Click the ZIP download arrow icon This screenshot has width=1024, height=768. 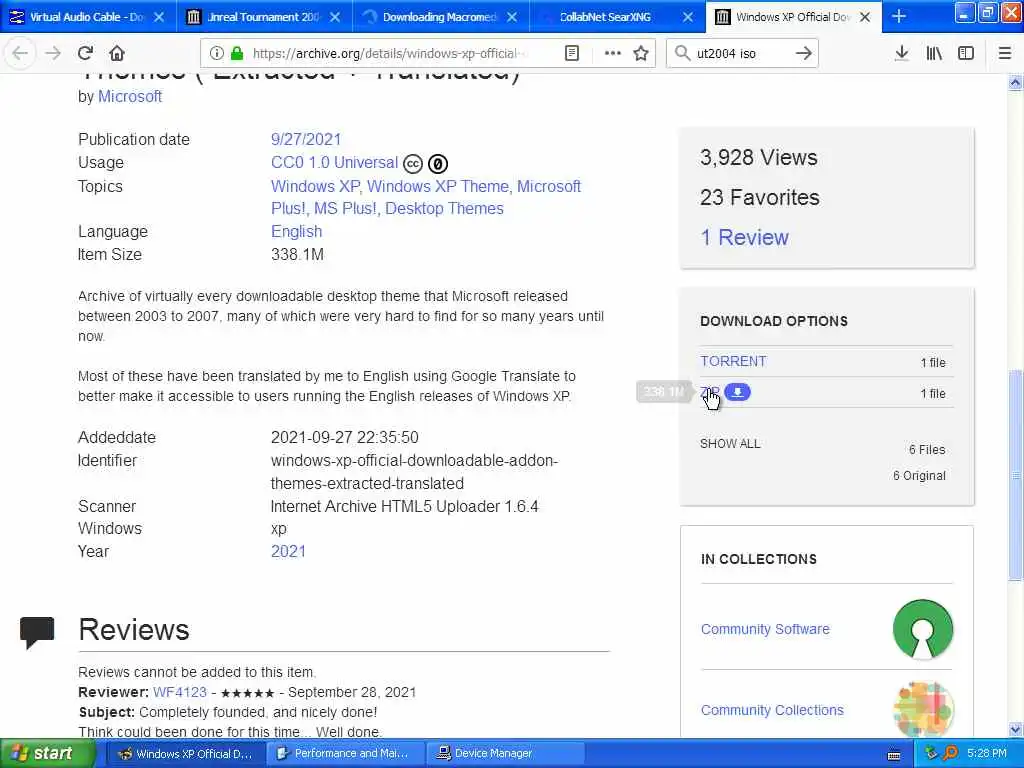pos(737,392)
